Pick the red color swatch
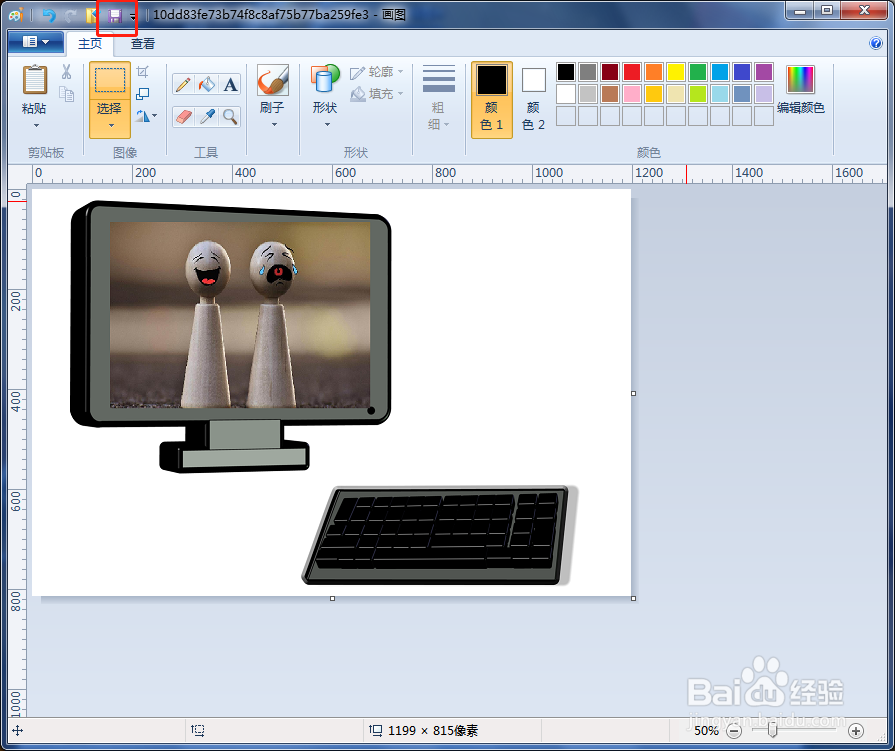Screen dimensions: 895x751 632,72
